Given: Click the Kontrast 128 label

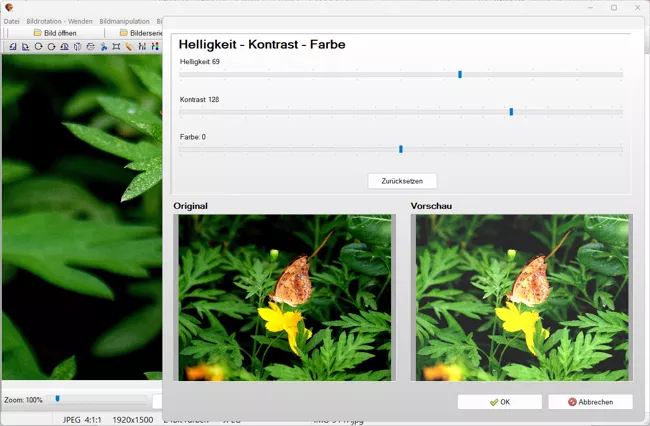Looking at the screenshot, I should [199, 99].
